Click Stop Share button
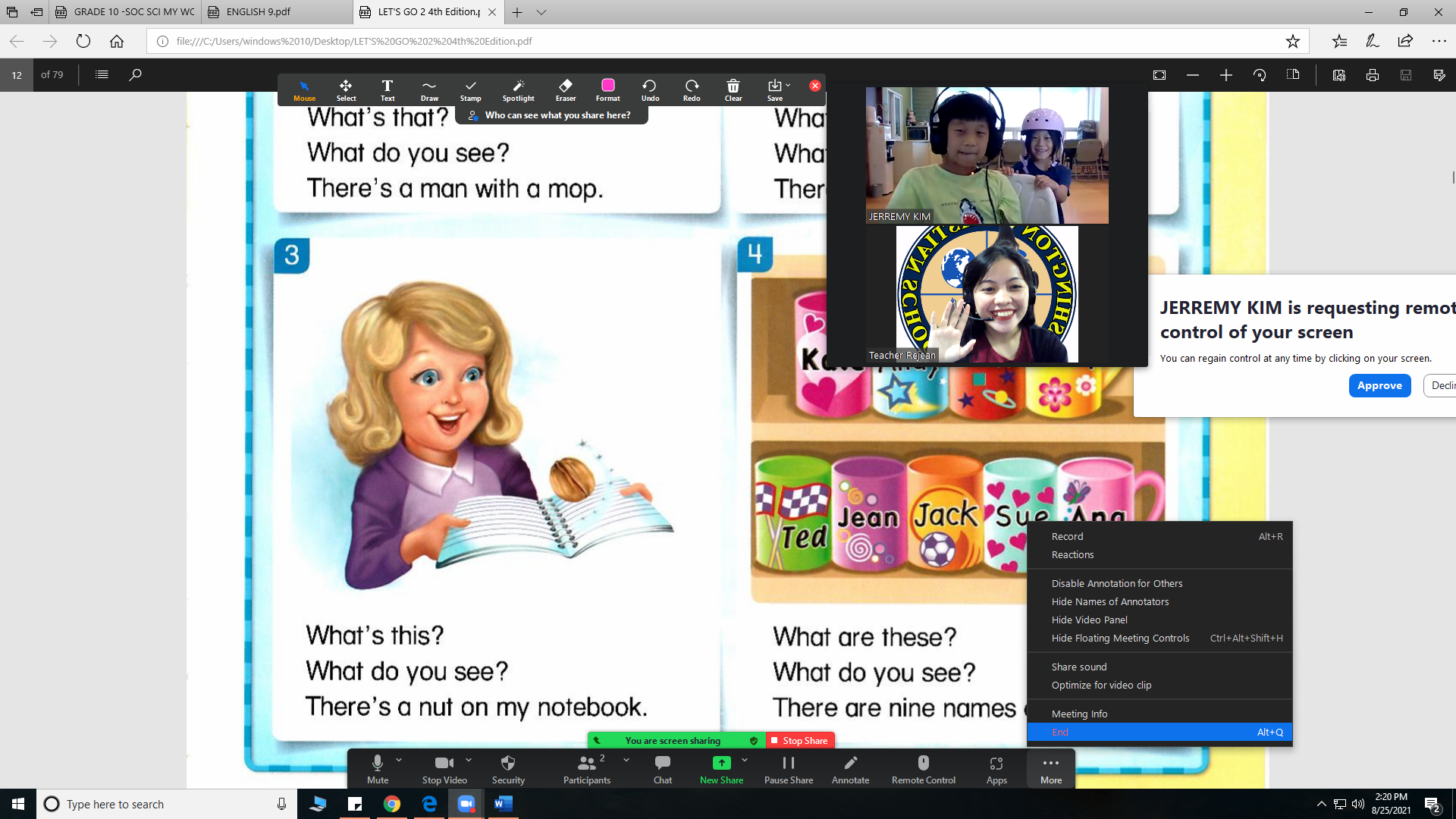Screen dimensions: 1456x819 [x=799, y=740]
